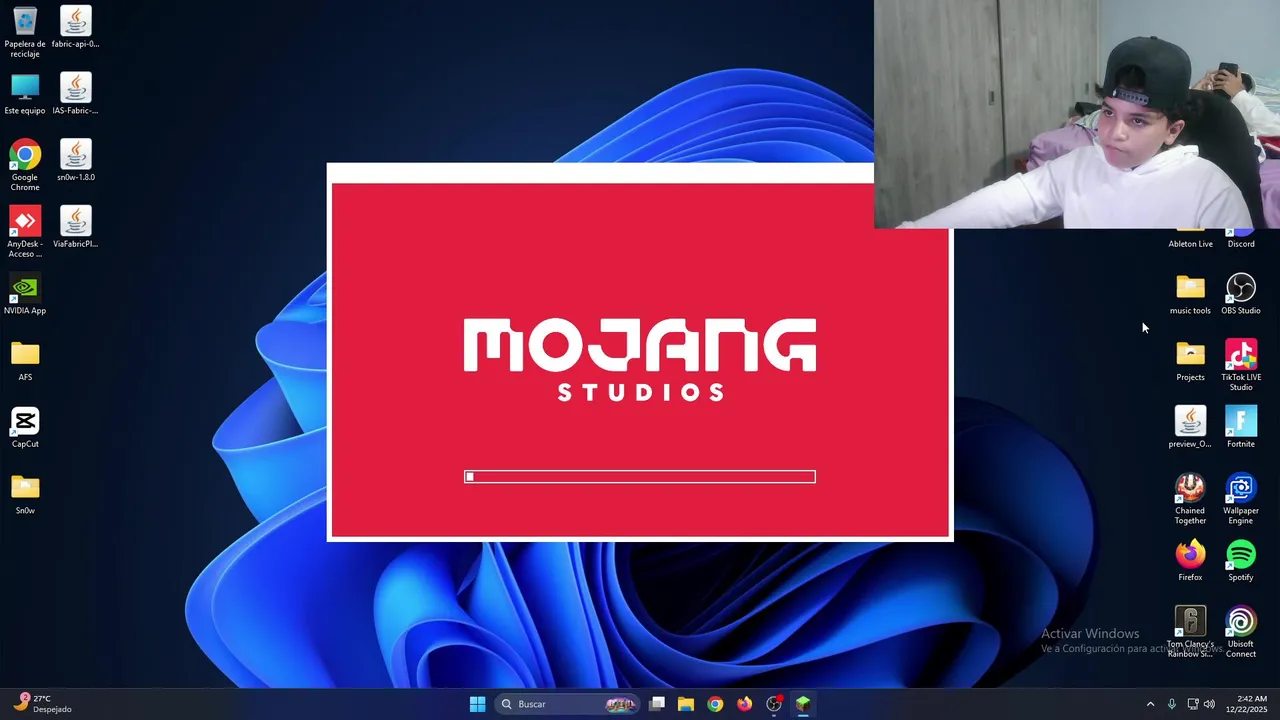Select the TikTok LIVE Studio shortcut

1241,365
